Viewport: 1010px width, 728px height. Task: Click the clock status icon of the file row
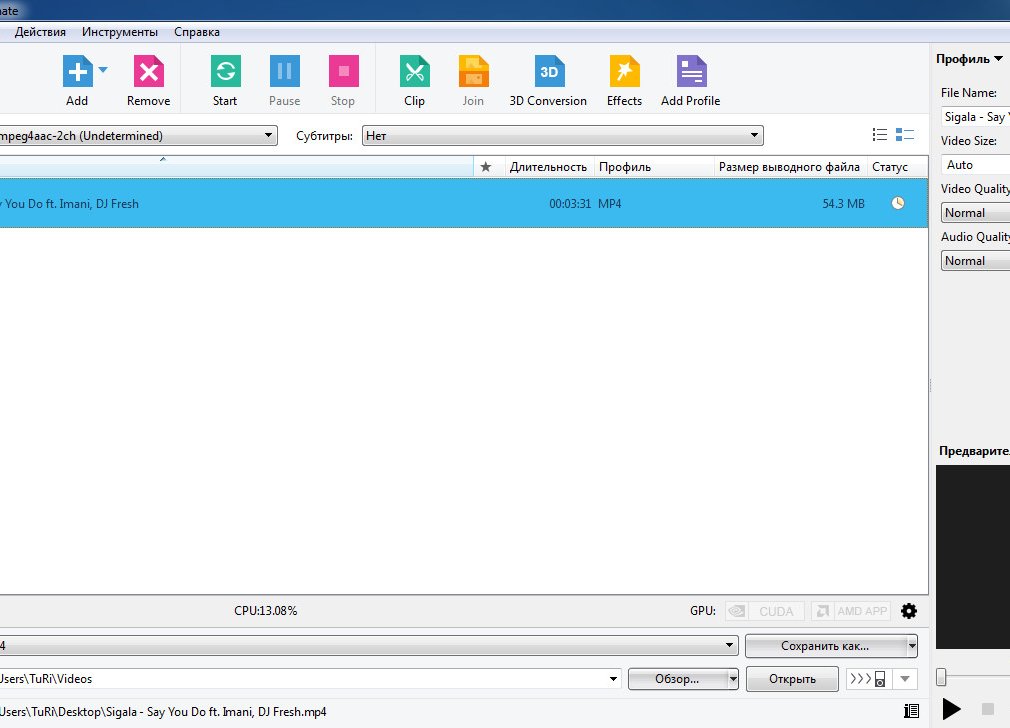(x=898, y=204)
